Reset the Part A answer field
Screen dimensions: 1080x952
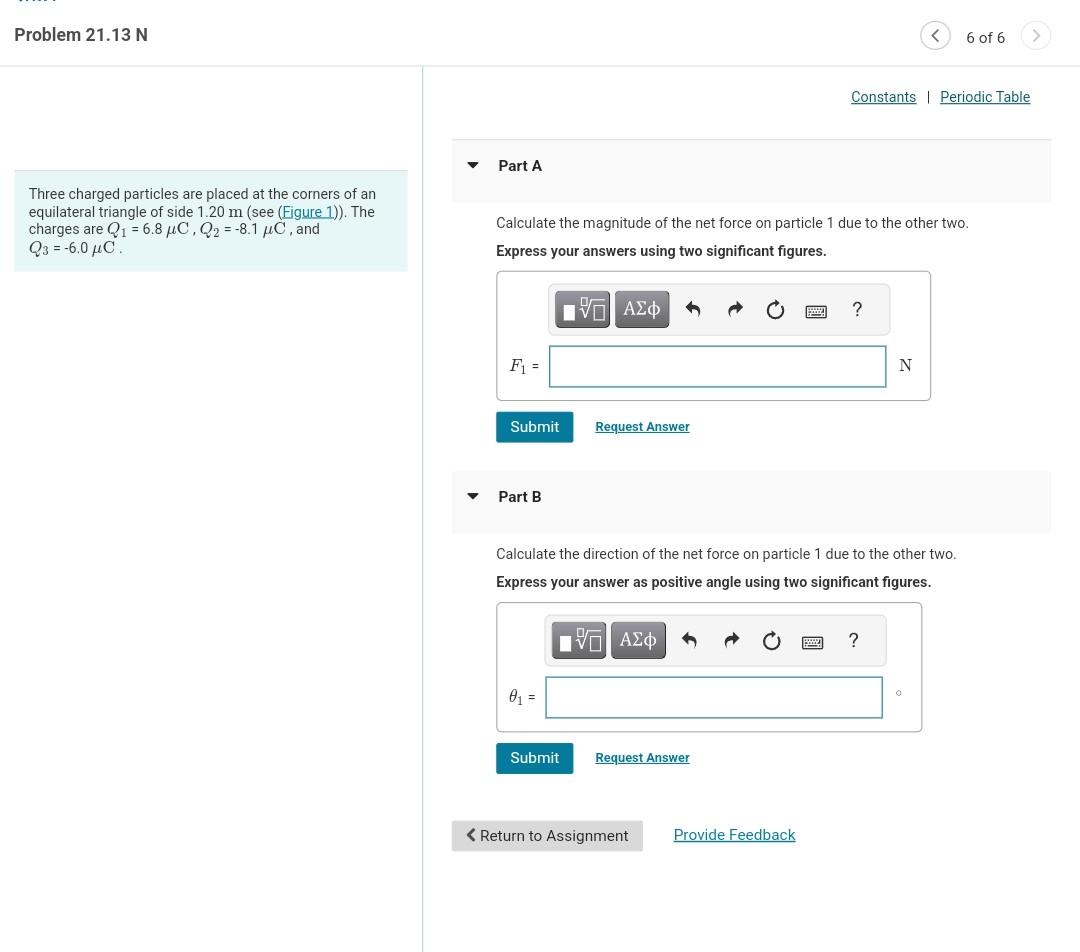[x=775, y=309]
